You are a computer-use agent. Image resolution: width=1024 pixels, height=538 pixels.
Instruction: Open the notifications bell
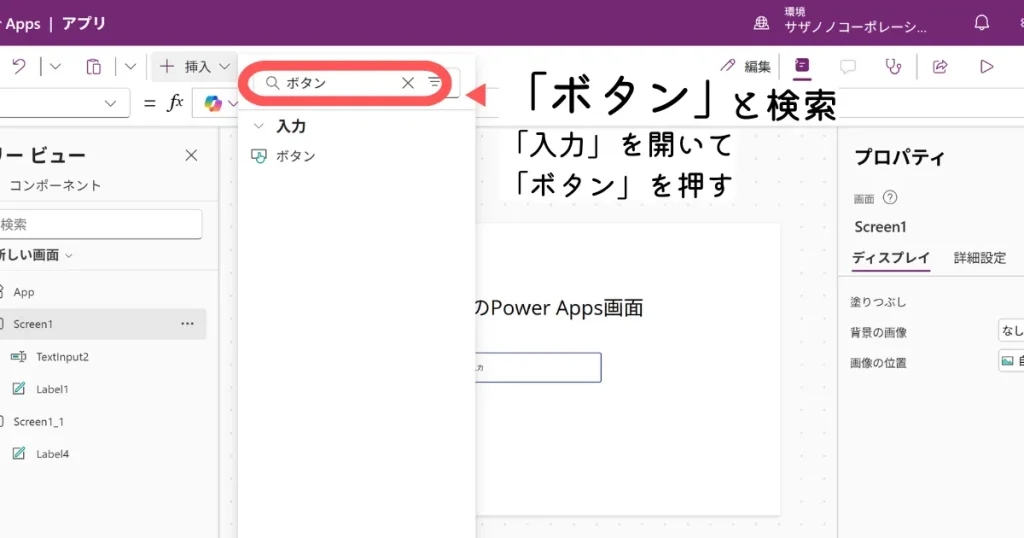[982, 22]
